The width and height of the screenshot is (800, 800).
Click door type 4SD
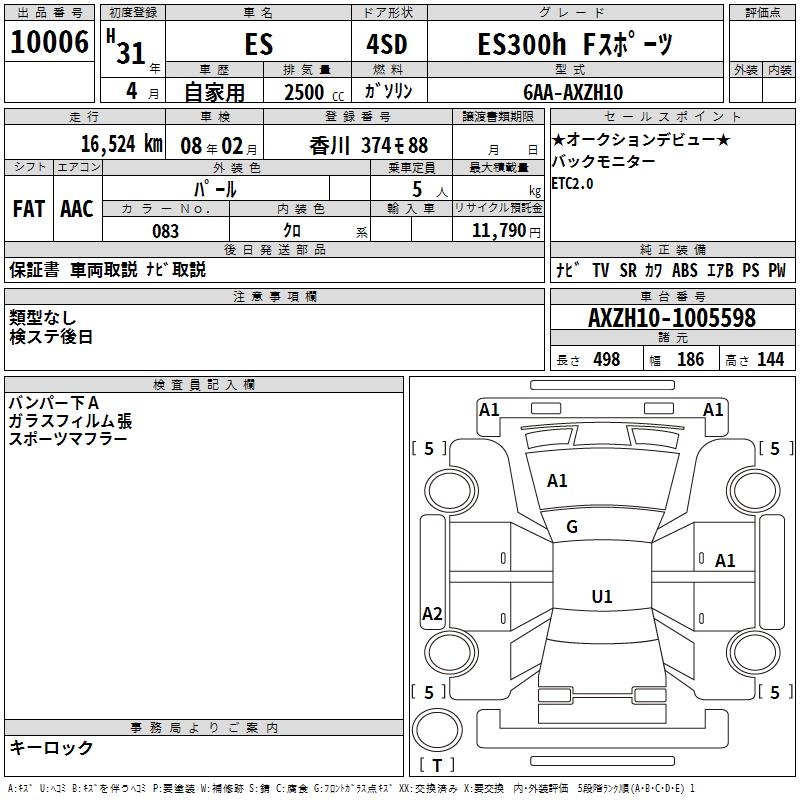tap(387, 44)
